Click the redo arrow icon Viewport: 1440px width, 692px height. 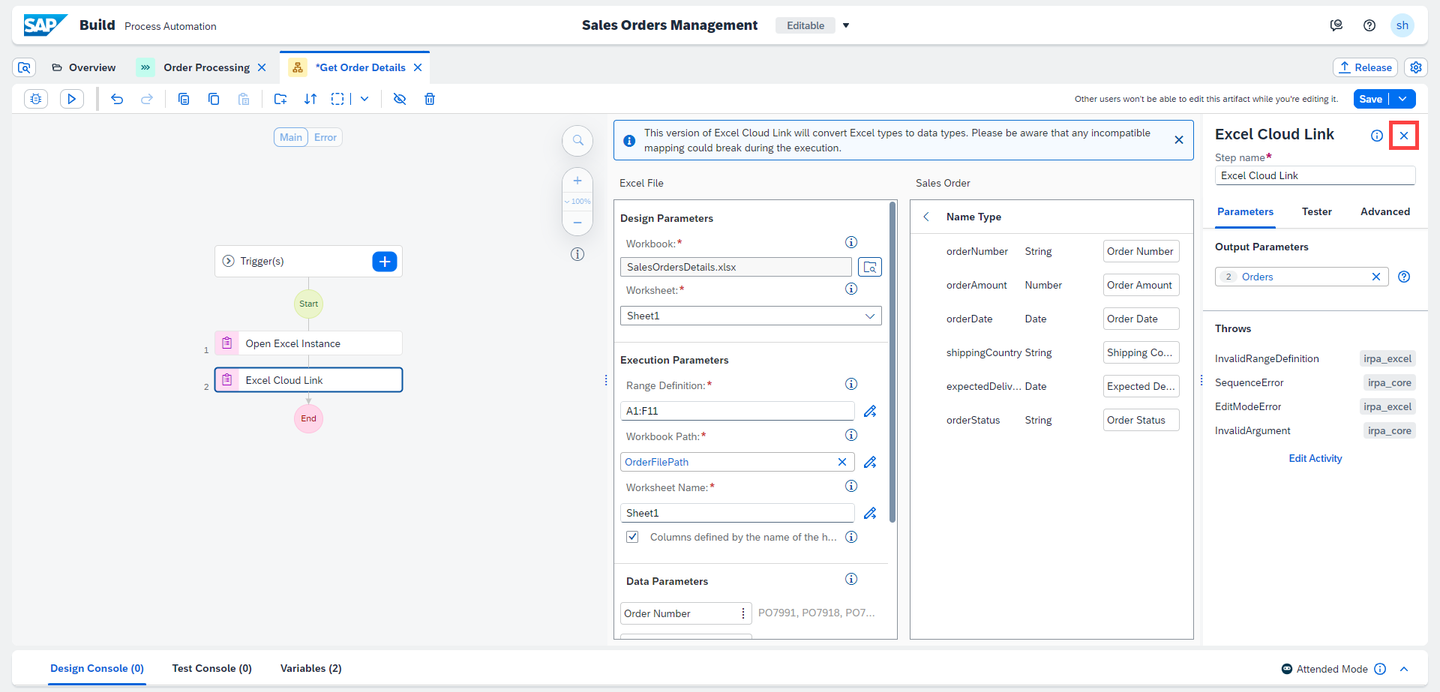pyautogui.click(x=147, y=99)
